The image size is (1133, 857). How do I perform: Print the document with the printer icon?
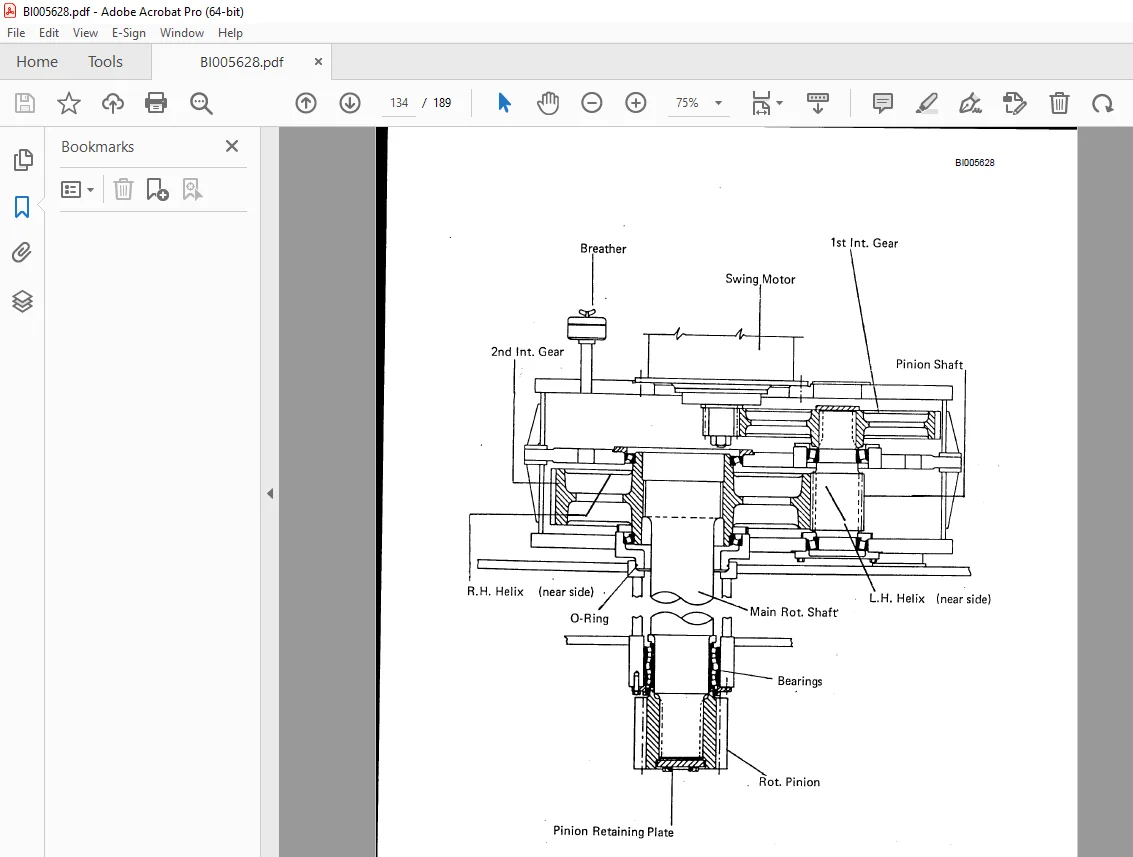156,103
